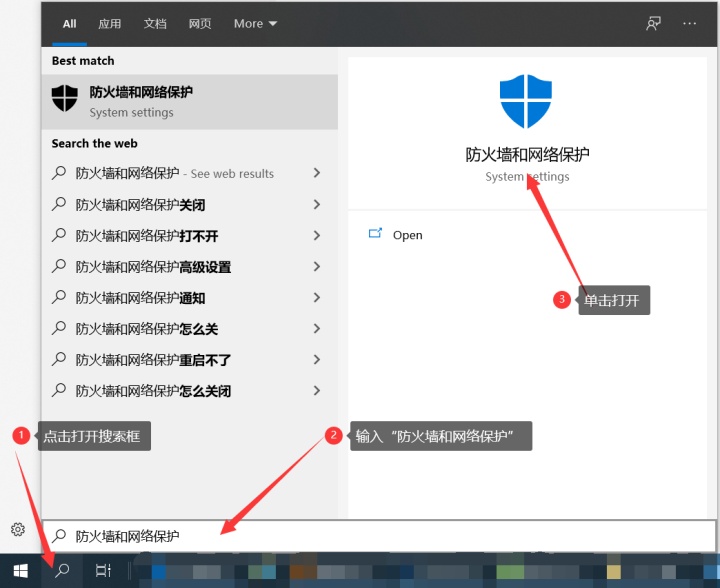Screen dimensions: 720x588
Task: Click the 防火墙和网络保护 title in preview pane
Action: [x=527, y=155]
